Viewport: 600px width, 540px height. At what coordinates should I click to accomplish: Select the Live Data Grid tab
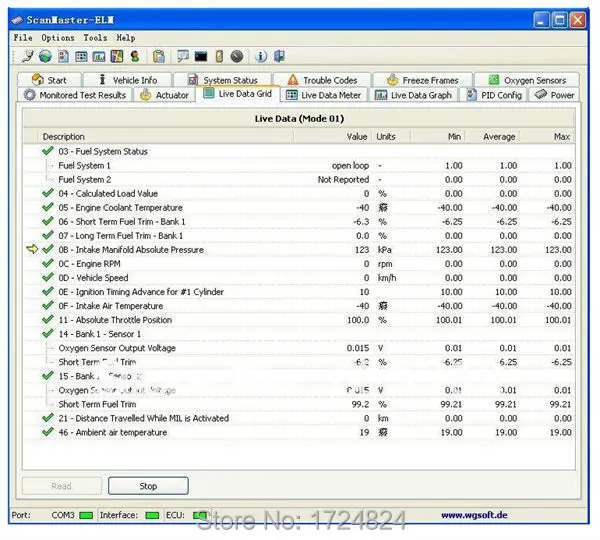pos(238,94)
